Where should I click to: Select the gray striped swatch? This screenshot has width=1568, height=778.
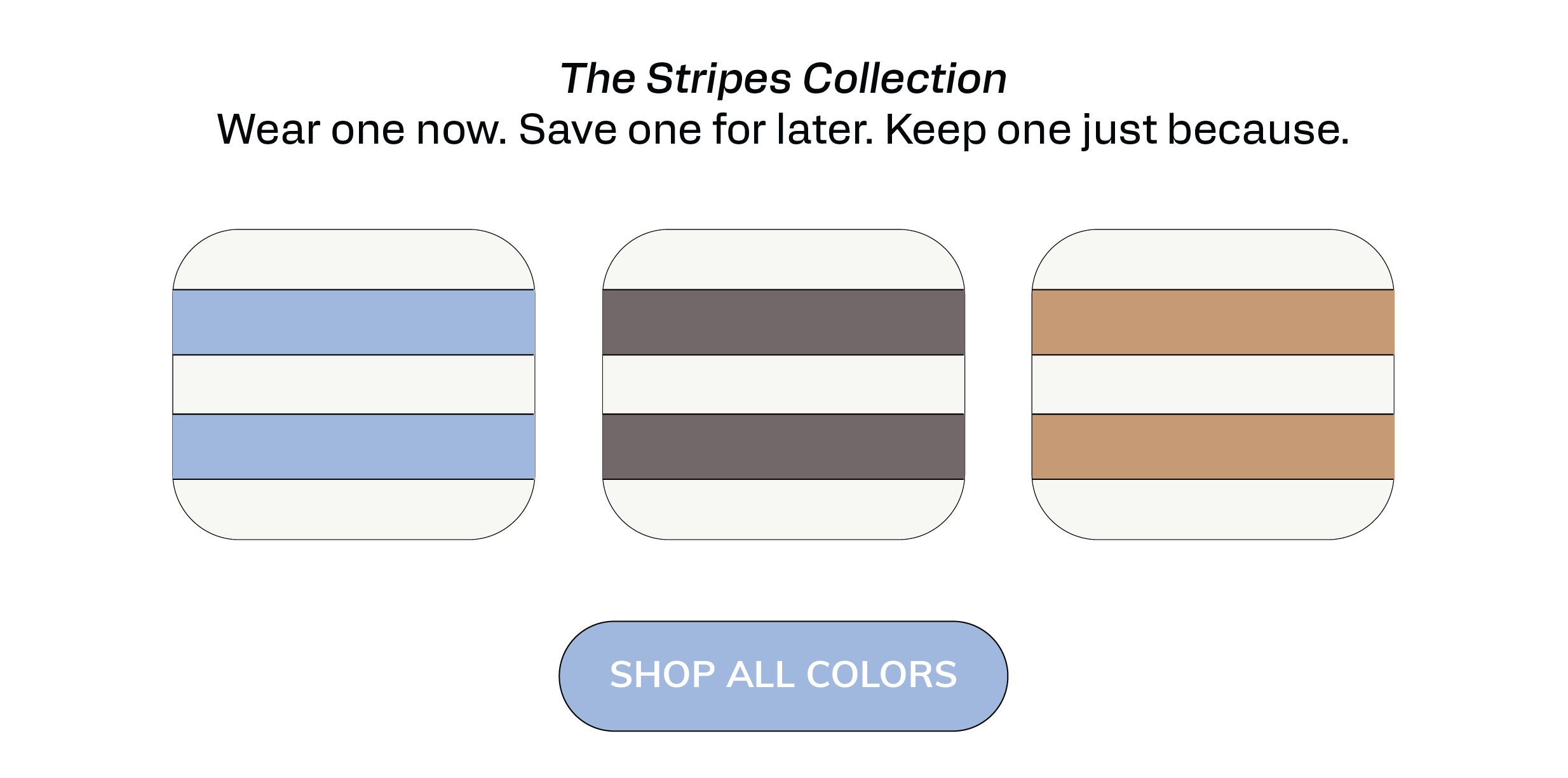tap(783, 385)
